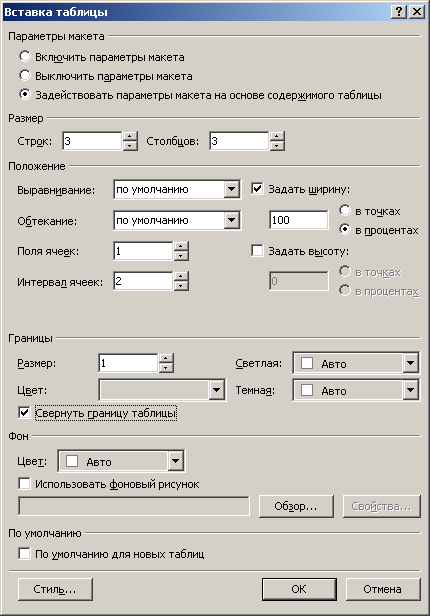This screenshot has width=430, height=616.
Task: Choose в точках width unit
Action: coord(345,211)
